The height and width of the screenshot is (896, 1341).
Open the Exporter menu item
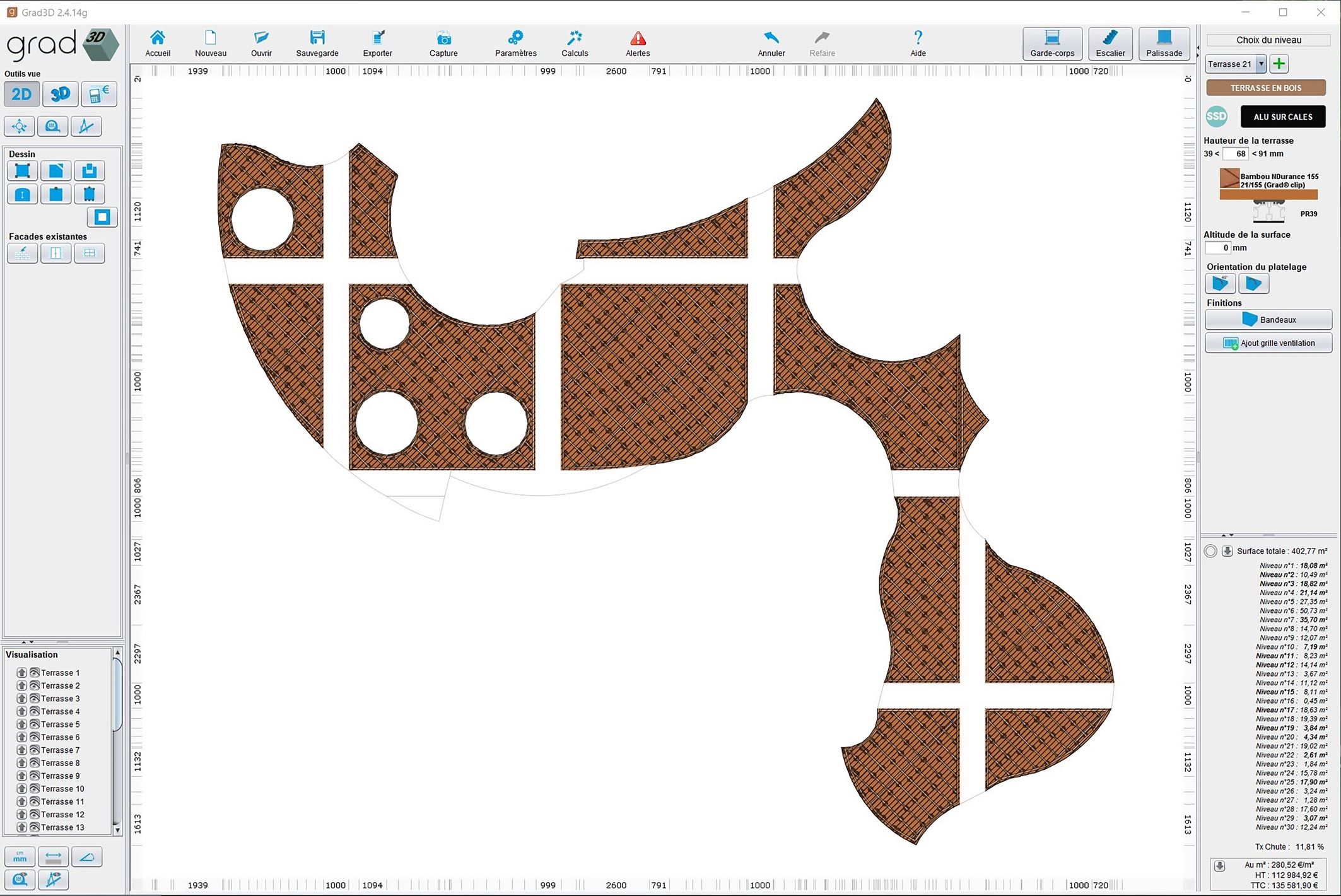[x=377, y=44]
